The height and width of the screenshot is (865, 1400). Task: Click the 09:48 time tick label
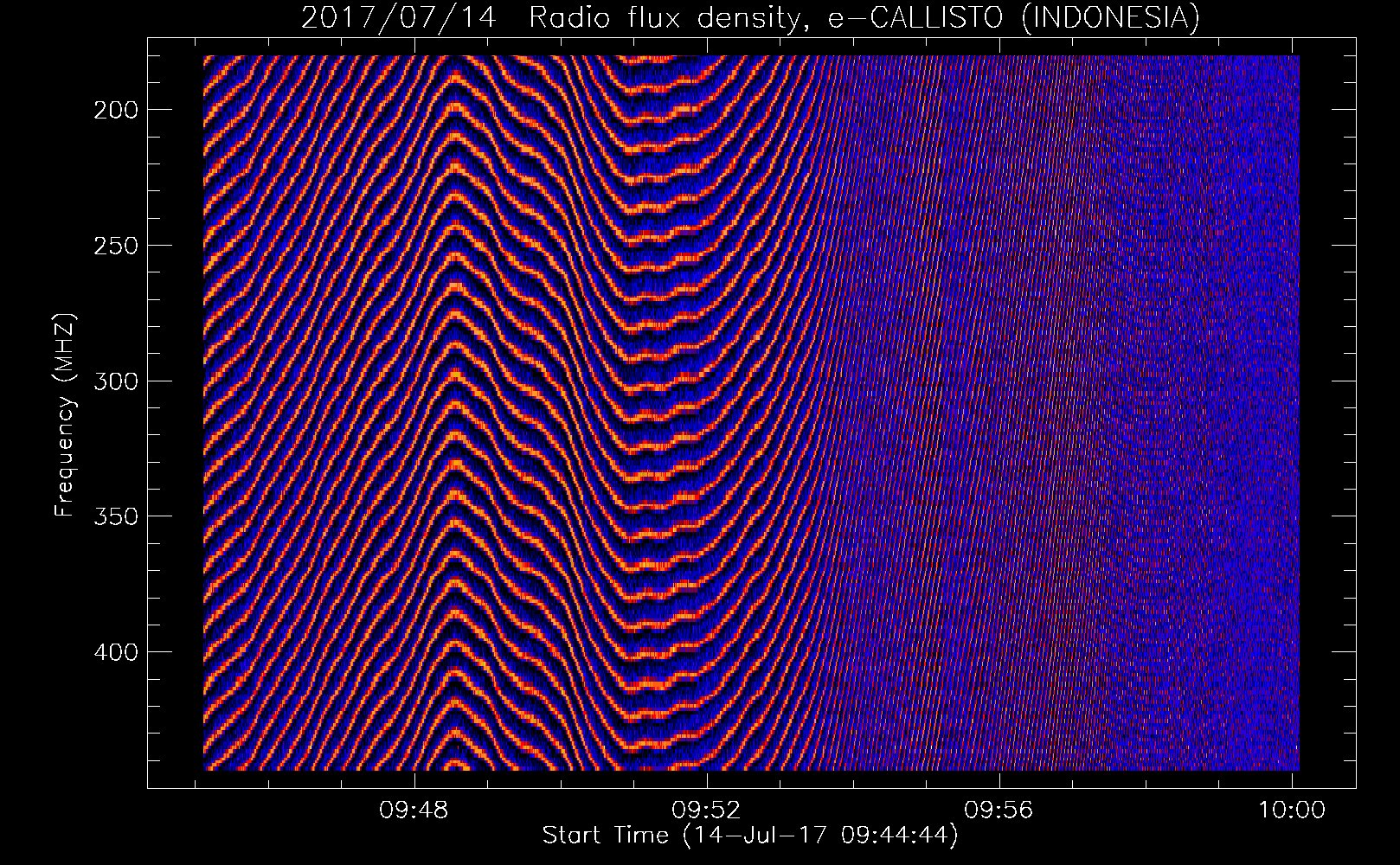coord(414,811)
